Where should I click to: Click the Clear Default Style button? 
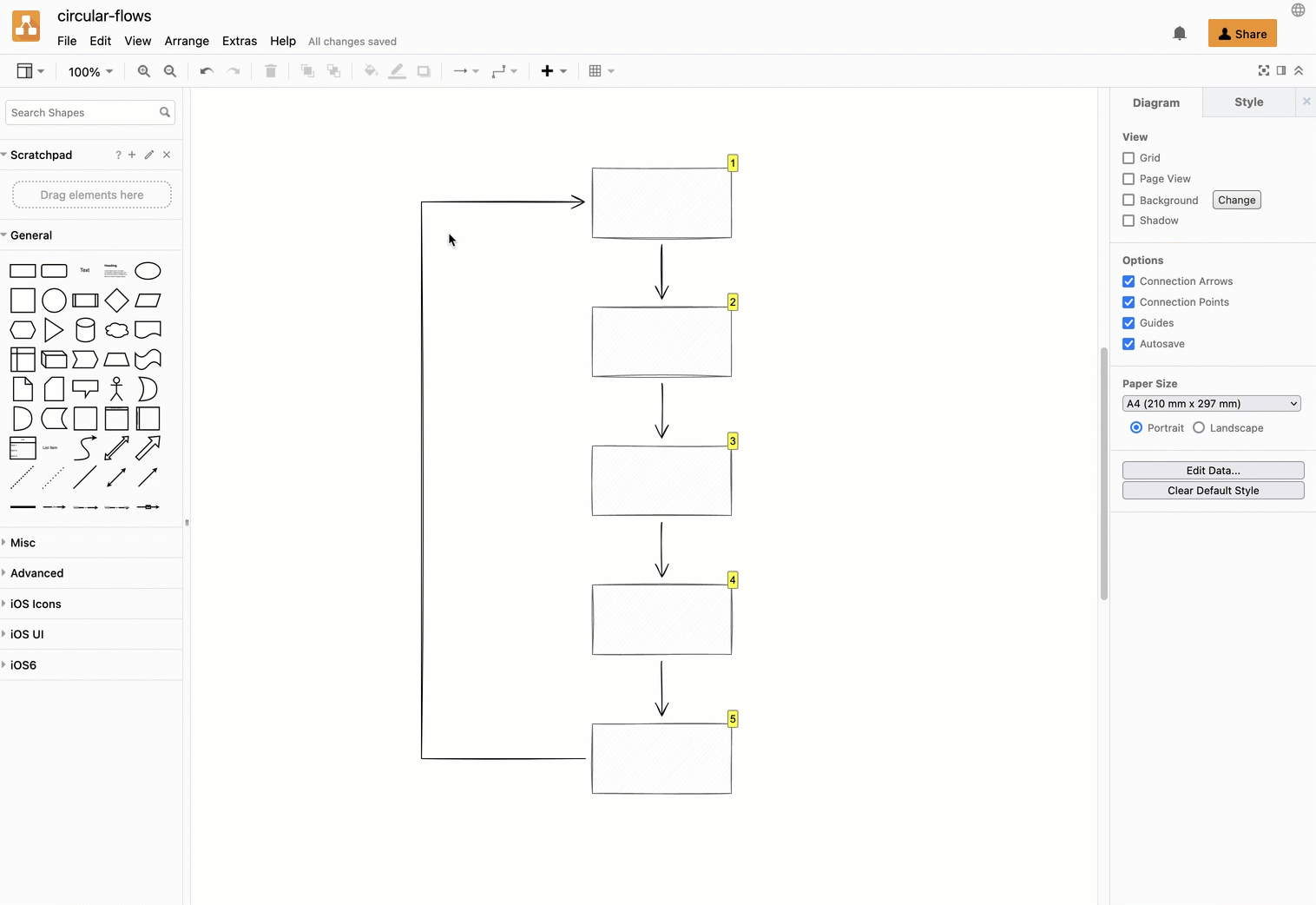tap(1213, 490)
